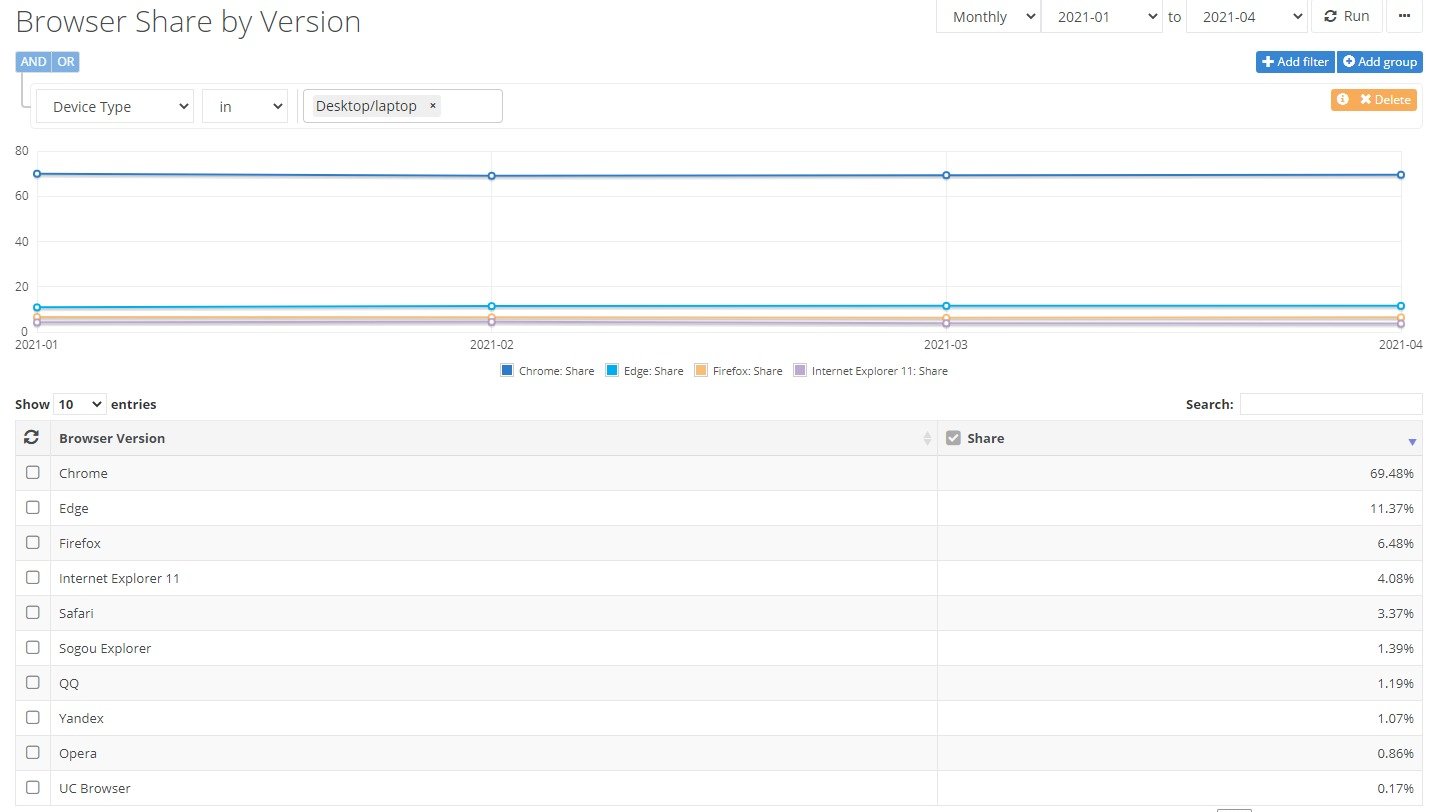
Task: Check the UC Browser row checkbox
Action: [33, 787]
